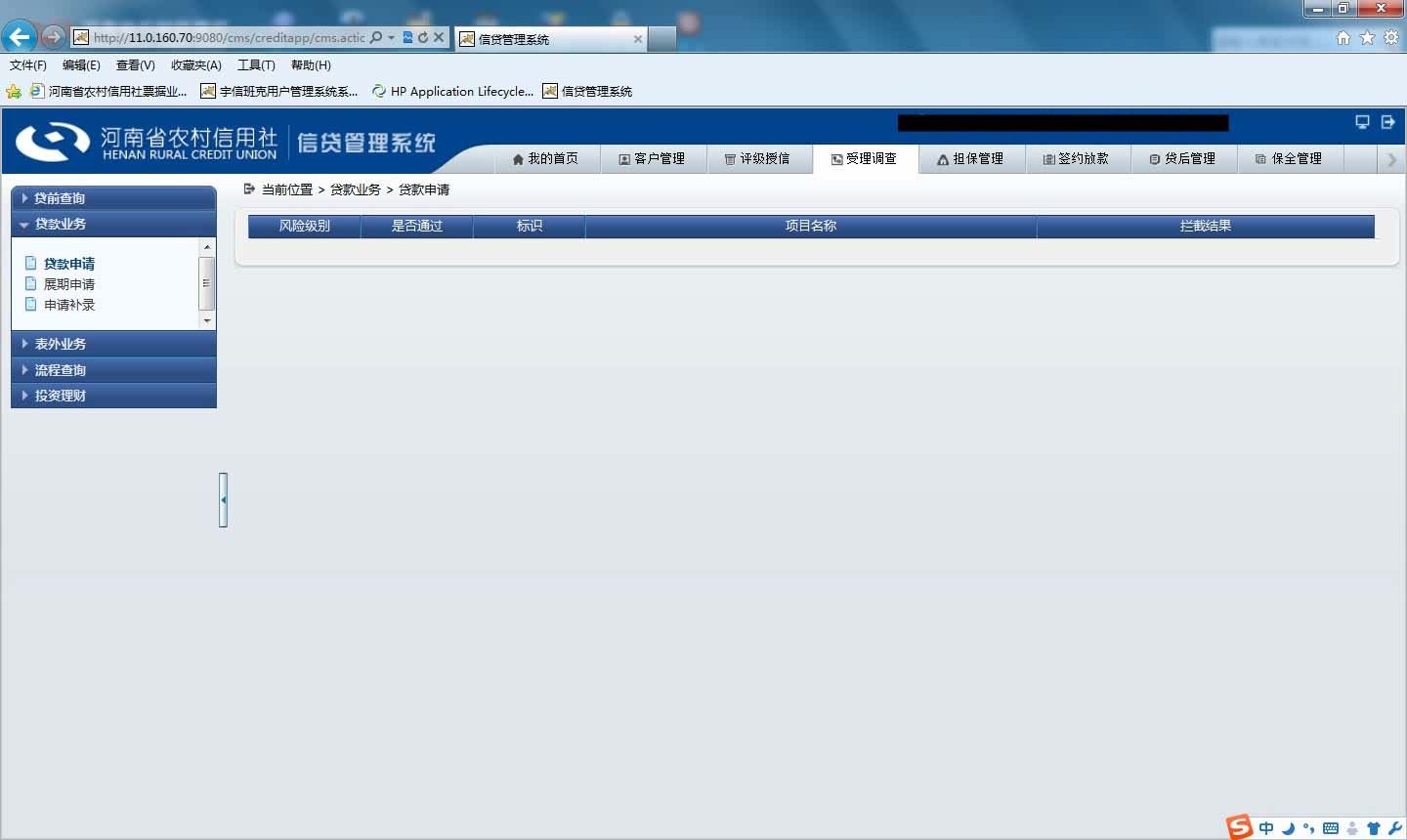This screenshot has width=1407, height=840.
Task: Open browser Tools gear icon
Action: (x=1390, y=37)
